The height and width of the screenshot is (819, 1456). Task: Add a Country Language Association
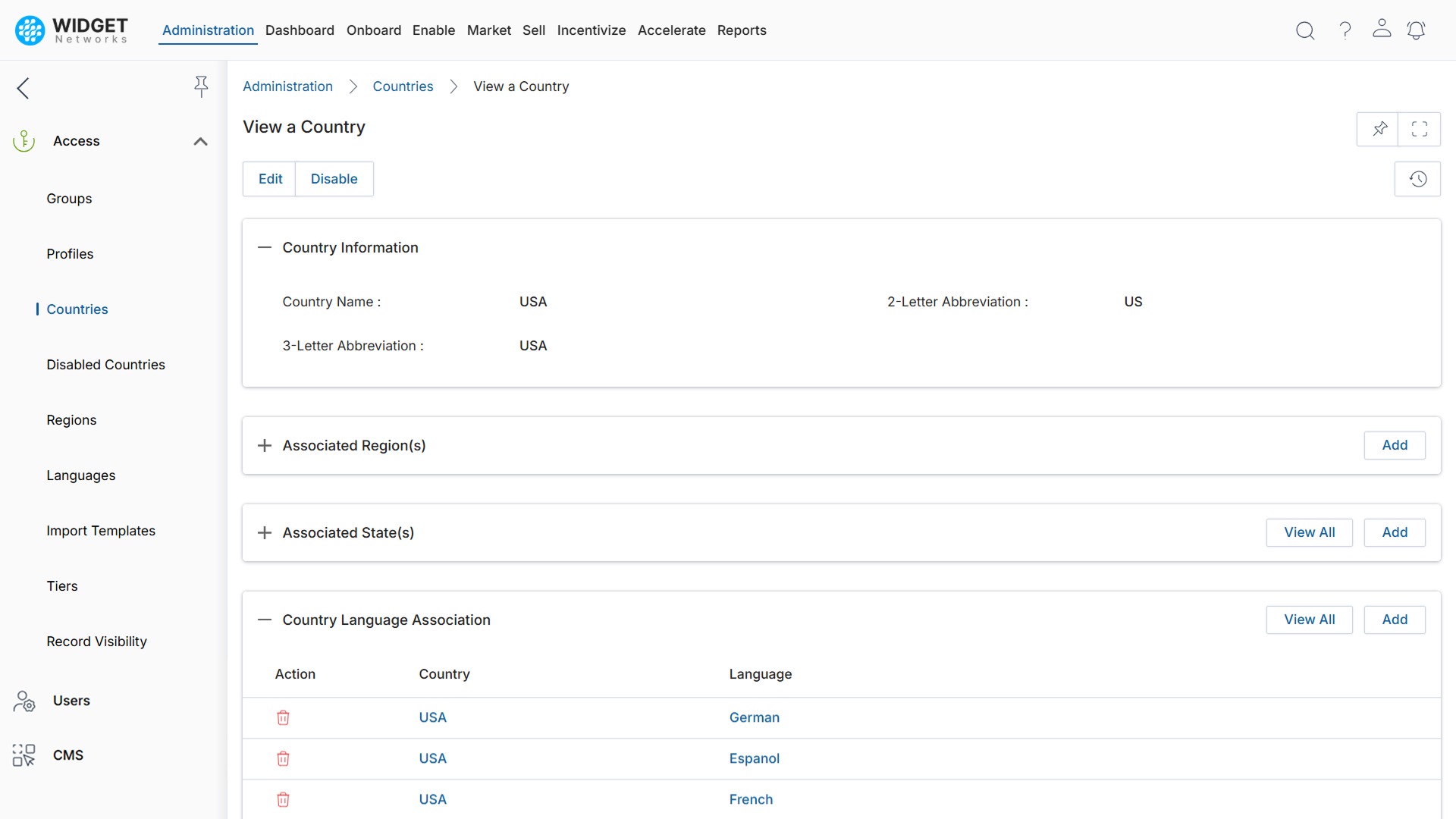tap(1395, 620)
